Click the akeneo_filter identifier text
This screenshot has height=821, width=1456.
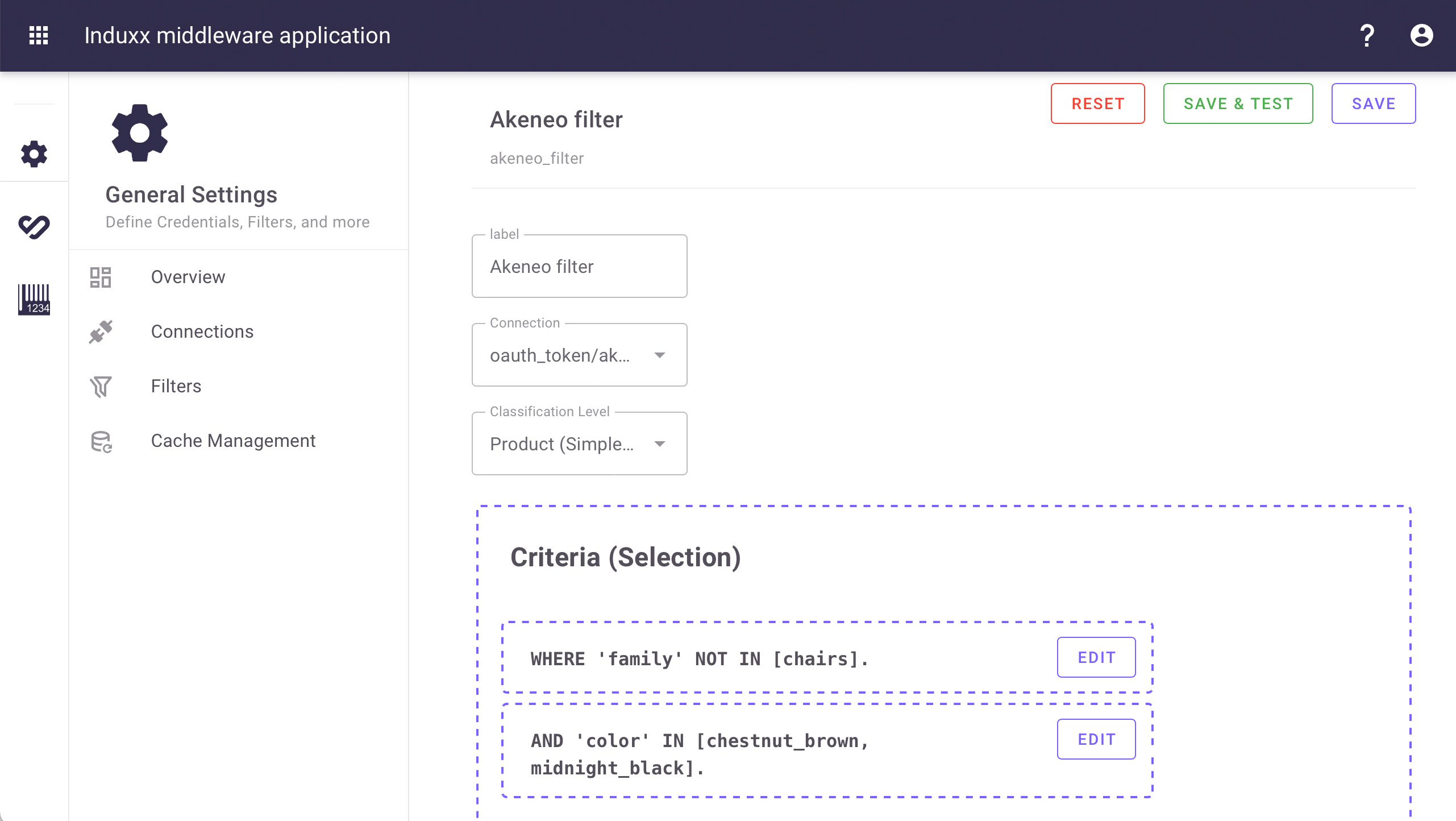click(536, 158)
